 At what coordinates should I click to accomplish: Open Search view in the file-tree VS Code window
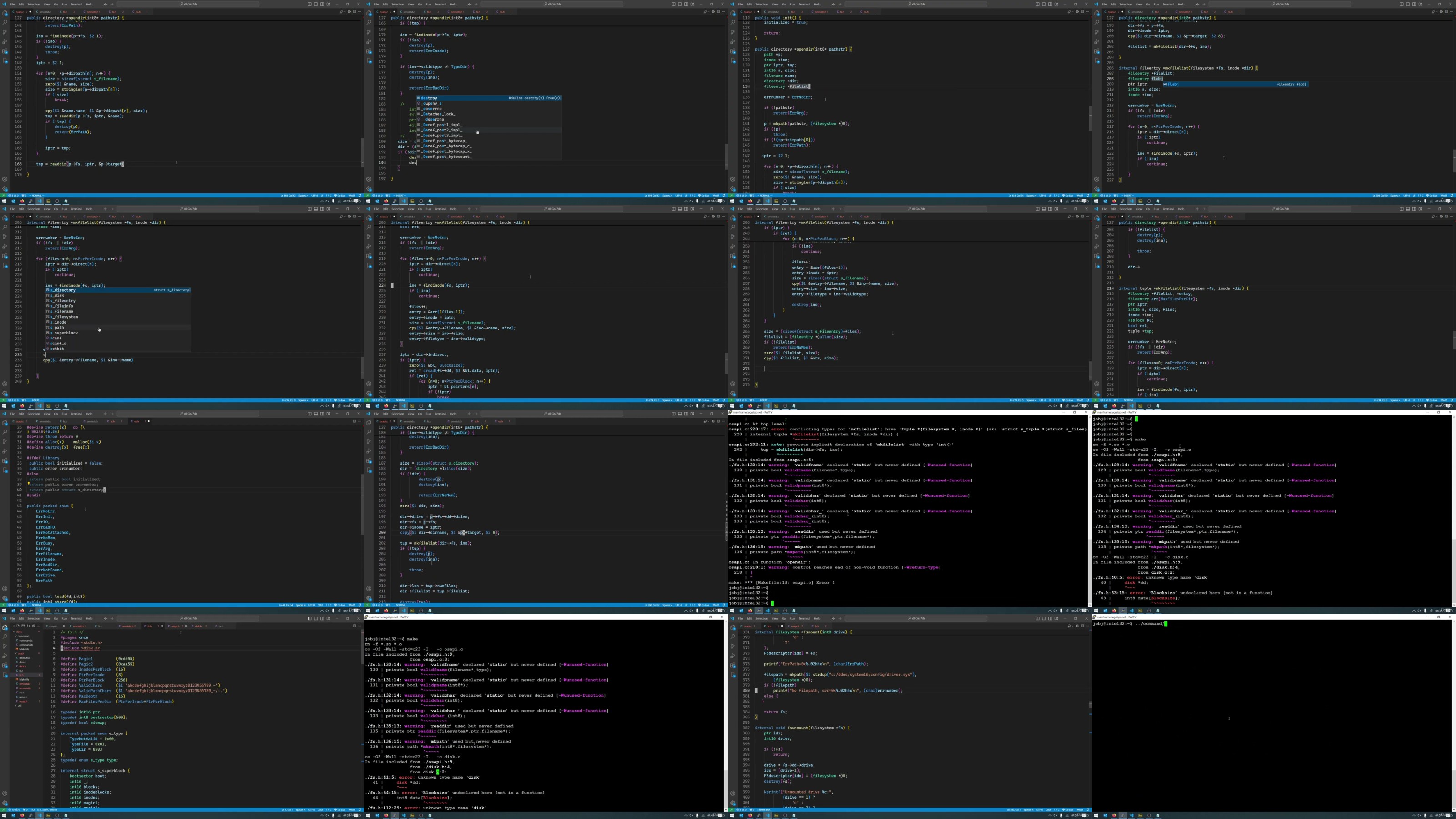5,637
